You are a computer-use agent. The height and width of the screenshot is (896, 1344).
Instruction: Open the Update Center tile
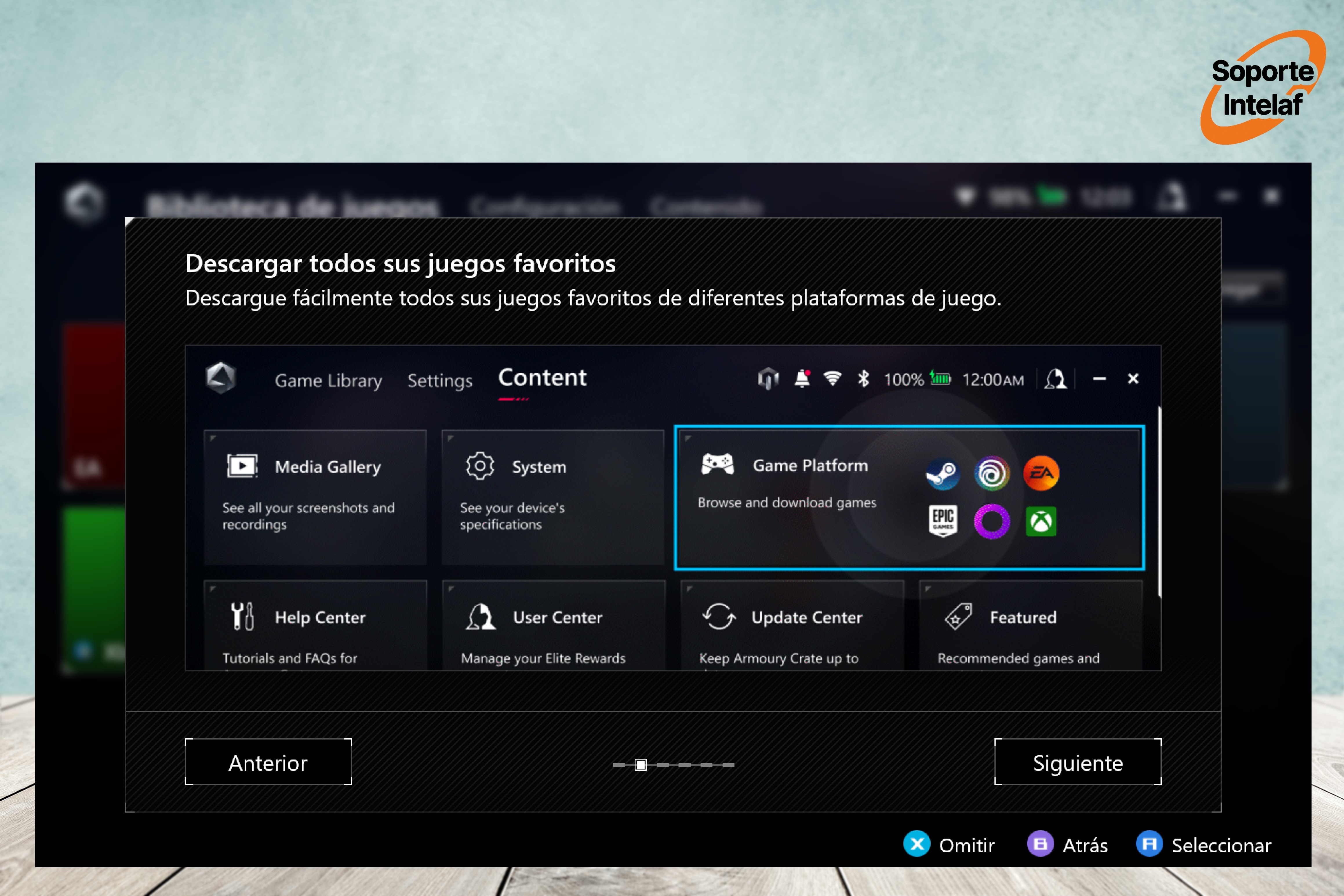(x=792, y=625)
